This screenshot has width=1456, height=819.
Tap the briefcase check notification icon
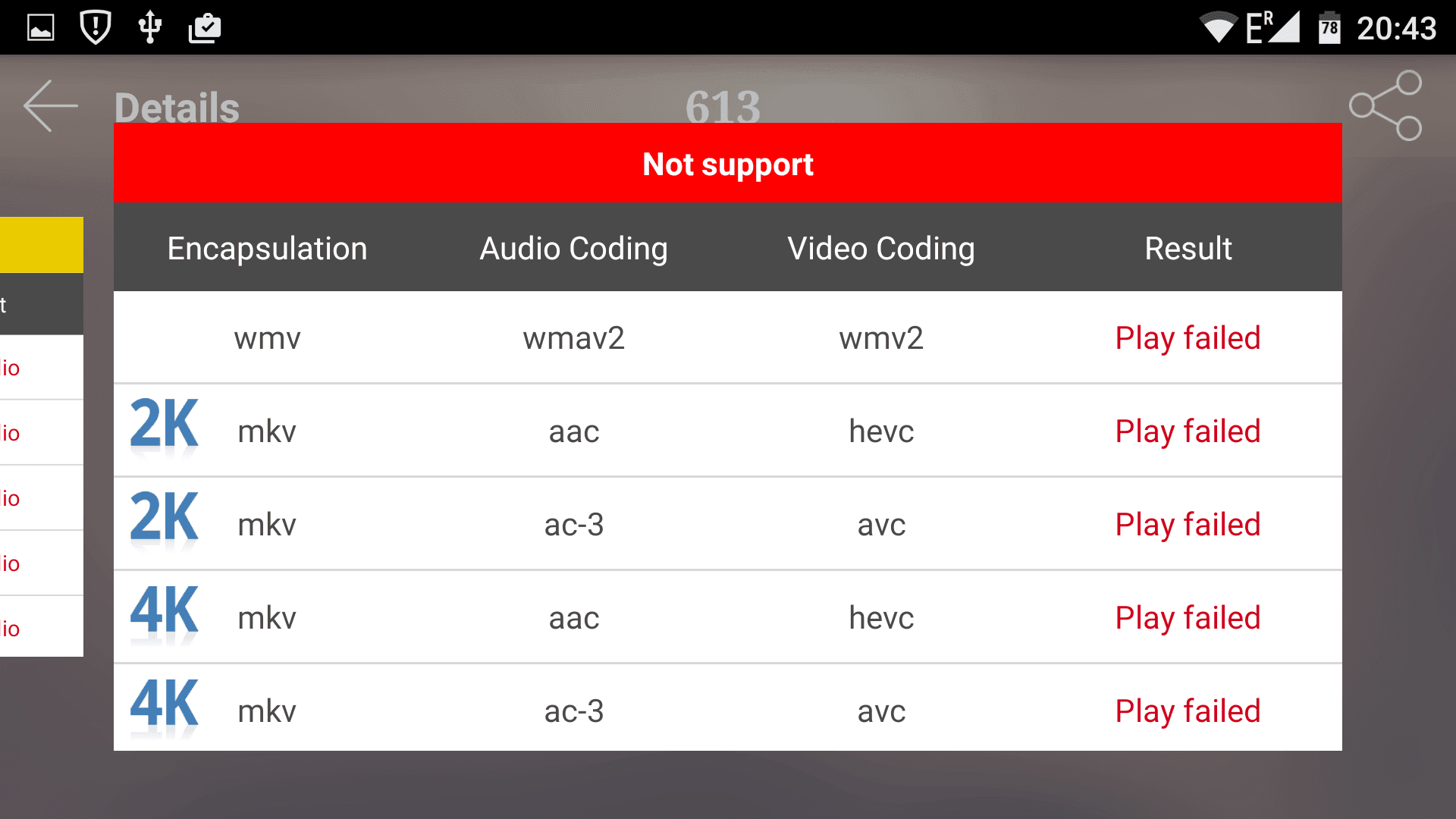205,28
